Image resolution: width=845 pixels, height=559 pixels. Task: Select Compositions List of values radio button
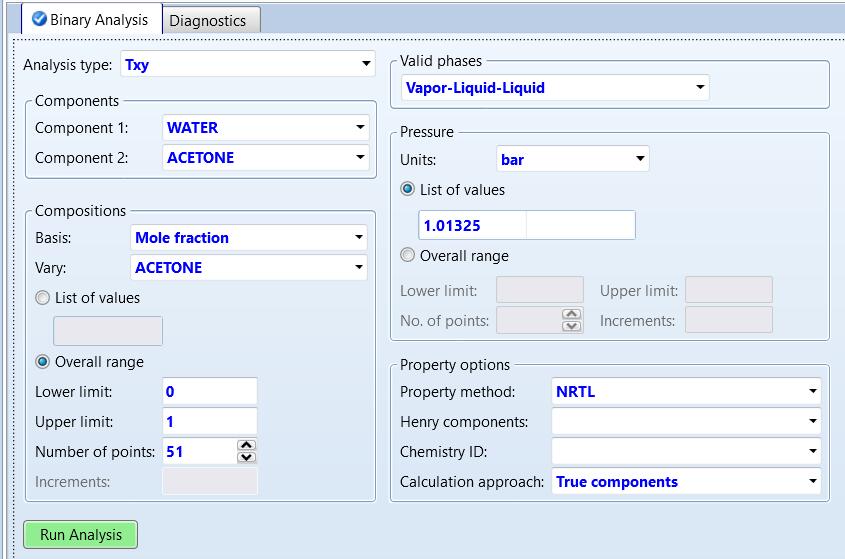click(x=43, y=298)
